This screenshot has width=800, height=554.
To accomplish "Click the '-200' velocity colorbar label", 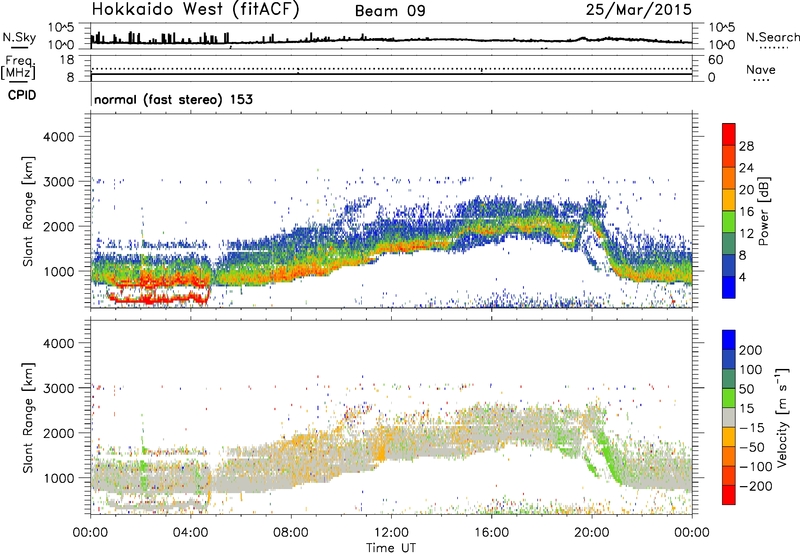I will click(x=756, y=486).
